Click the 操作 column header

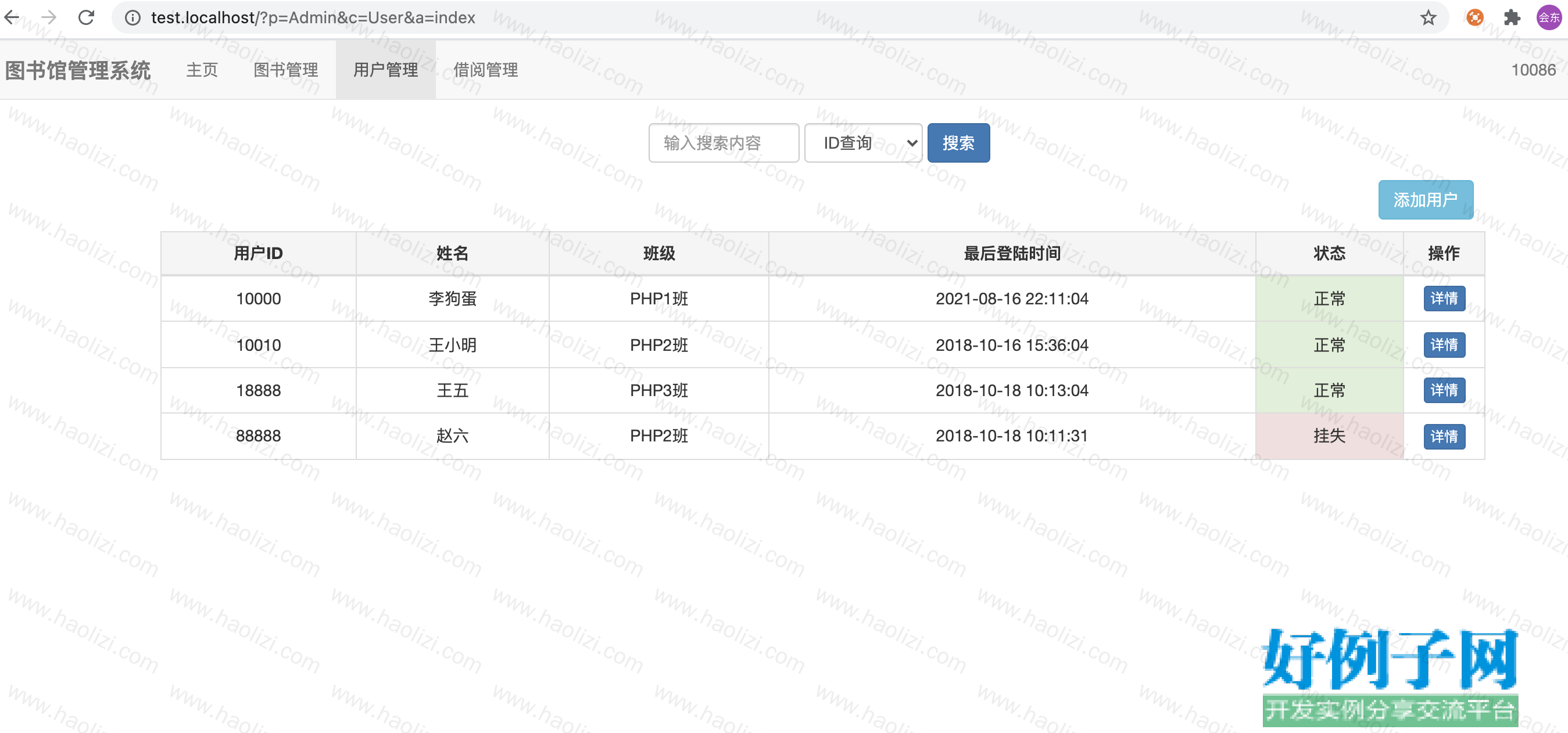[1444, 253]
